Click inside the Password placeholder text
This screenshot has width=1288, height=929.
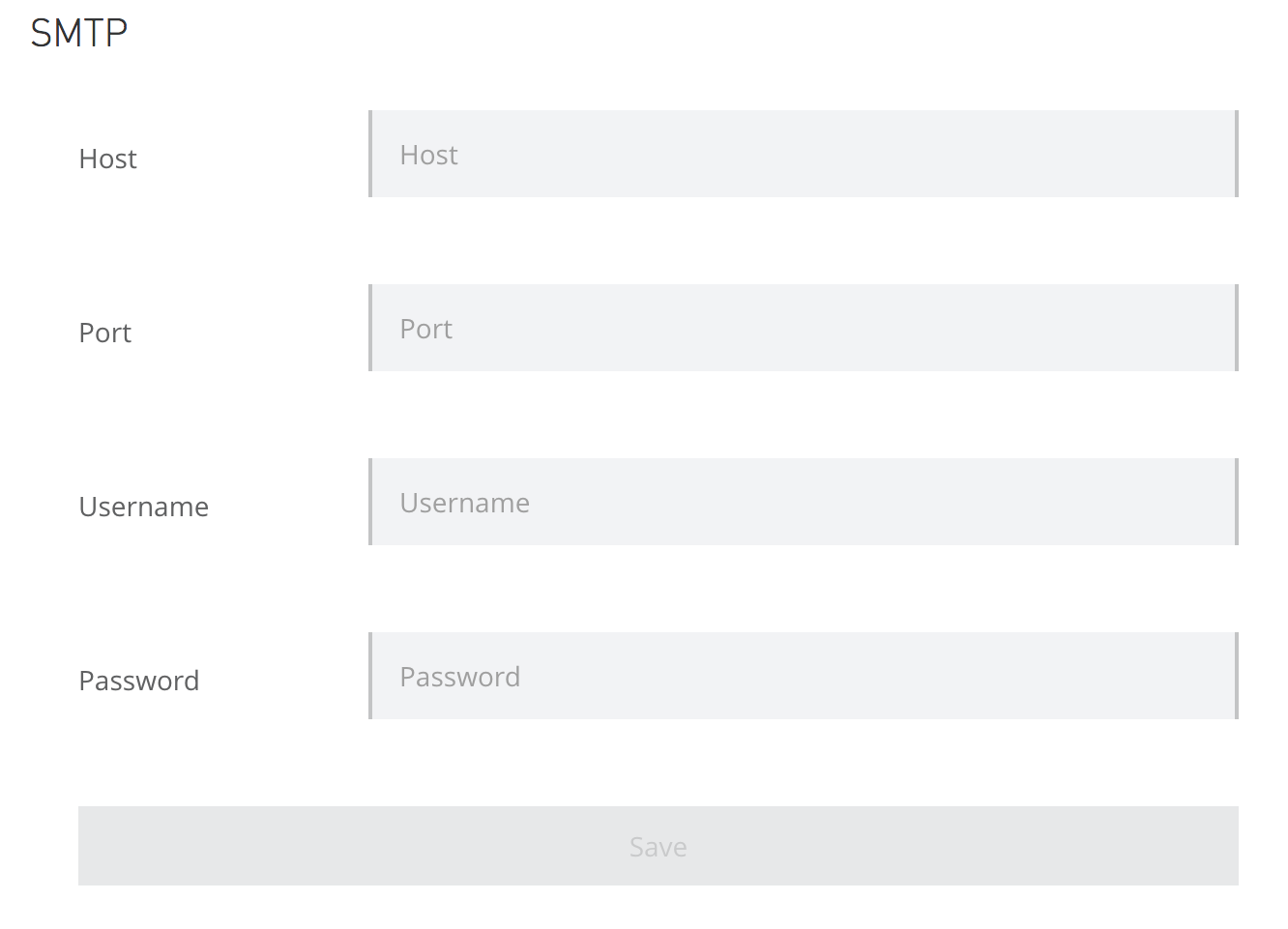coord(459,676)
